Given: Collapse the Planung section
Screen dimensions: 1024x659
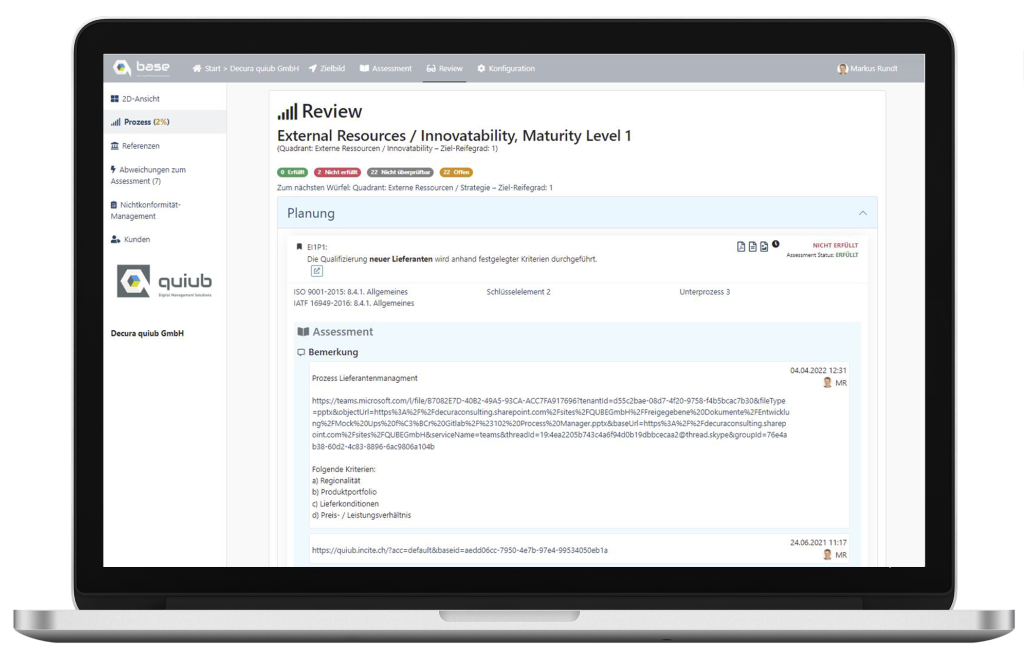Looking at the screenshot, I should (x=863, y=212).
